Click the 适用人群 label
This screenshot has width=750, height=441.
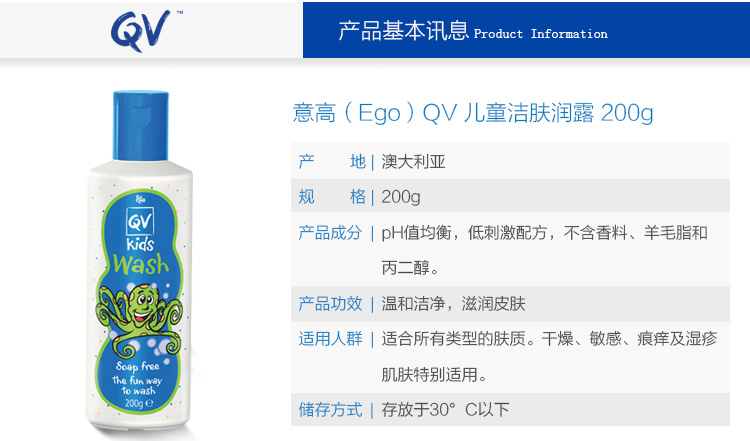(x=330, y=339)
